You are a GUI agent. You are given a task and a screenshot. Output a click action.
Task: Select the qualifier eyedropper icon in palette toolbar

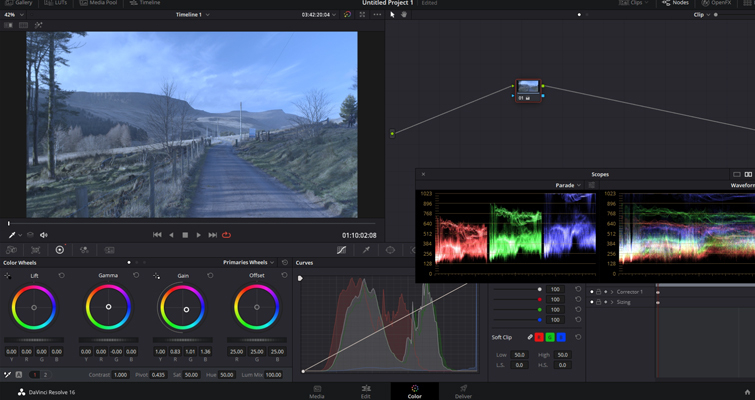(366, 250)
